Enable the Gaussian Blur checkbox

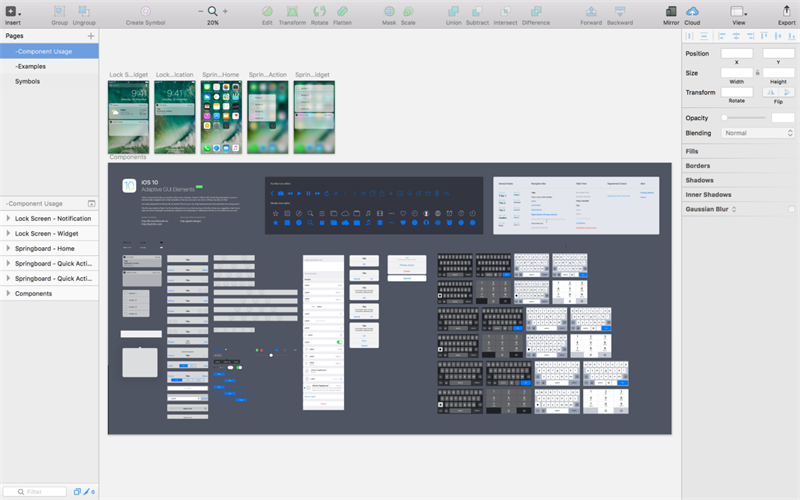pyautogui.click(x=792, y=209)
